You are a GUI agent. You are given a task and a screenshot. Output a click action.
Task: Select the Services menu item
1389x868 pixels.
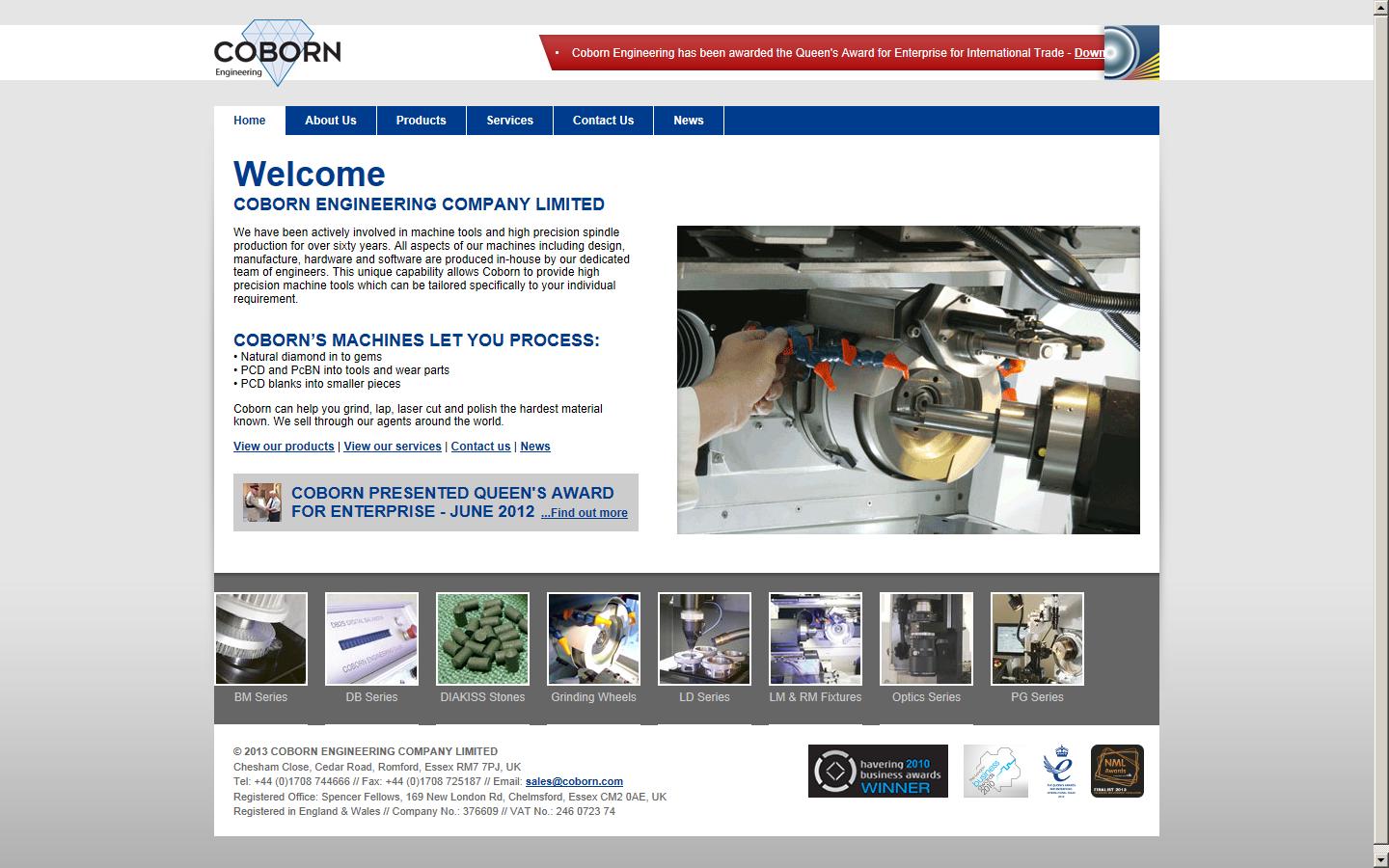[x=510, y=121]
